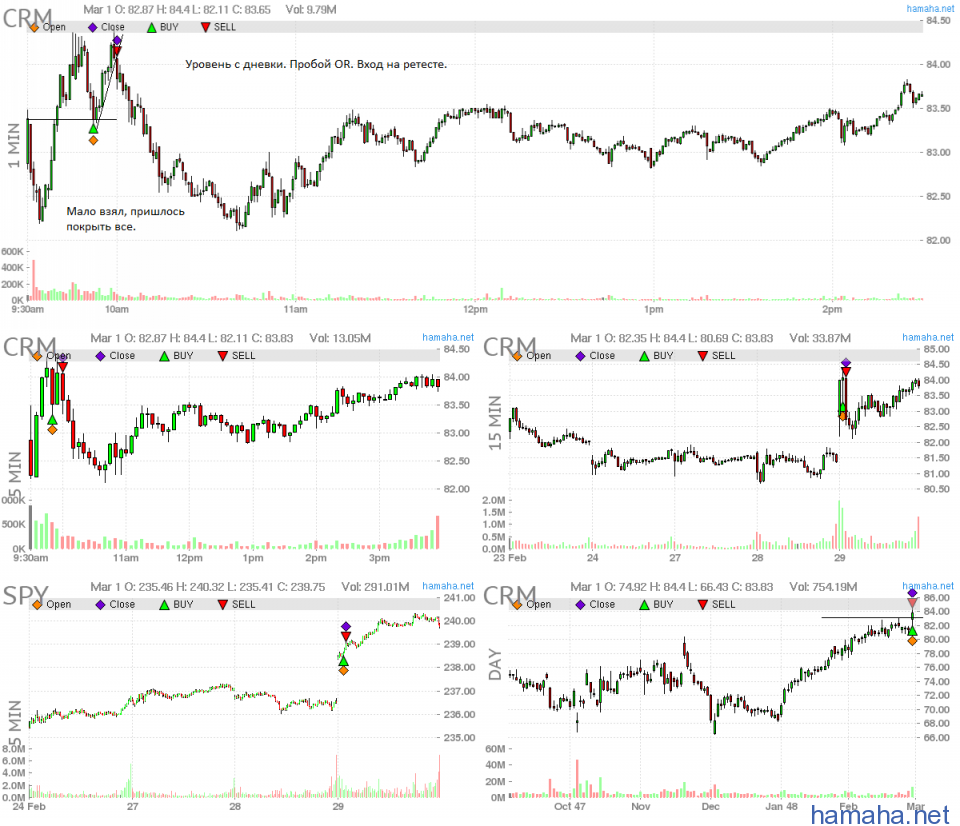Click the purple Close diamond in CRM 5 MIN legend

100,356
